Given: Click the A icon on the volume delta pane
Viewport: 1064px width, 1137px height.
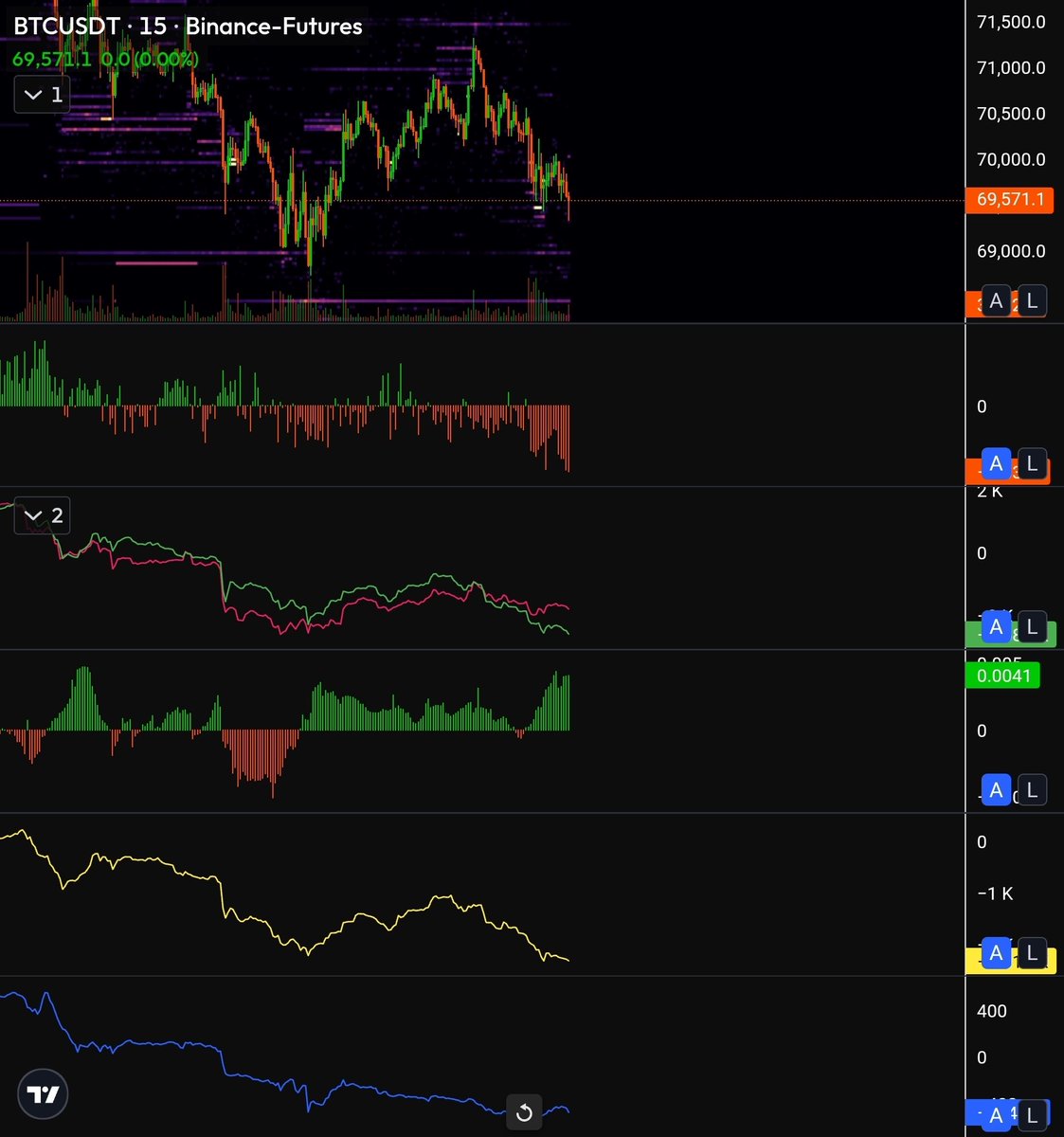Looking at the screenshot, I should pyautogui.click(x=996, y=463).
